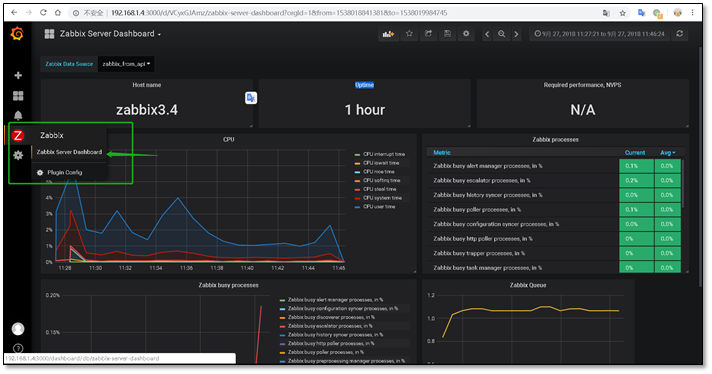This screenshot has width=712, height=374.
Task: Zoom out the time range
Action: 501,34
